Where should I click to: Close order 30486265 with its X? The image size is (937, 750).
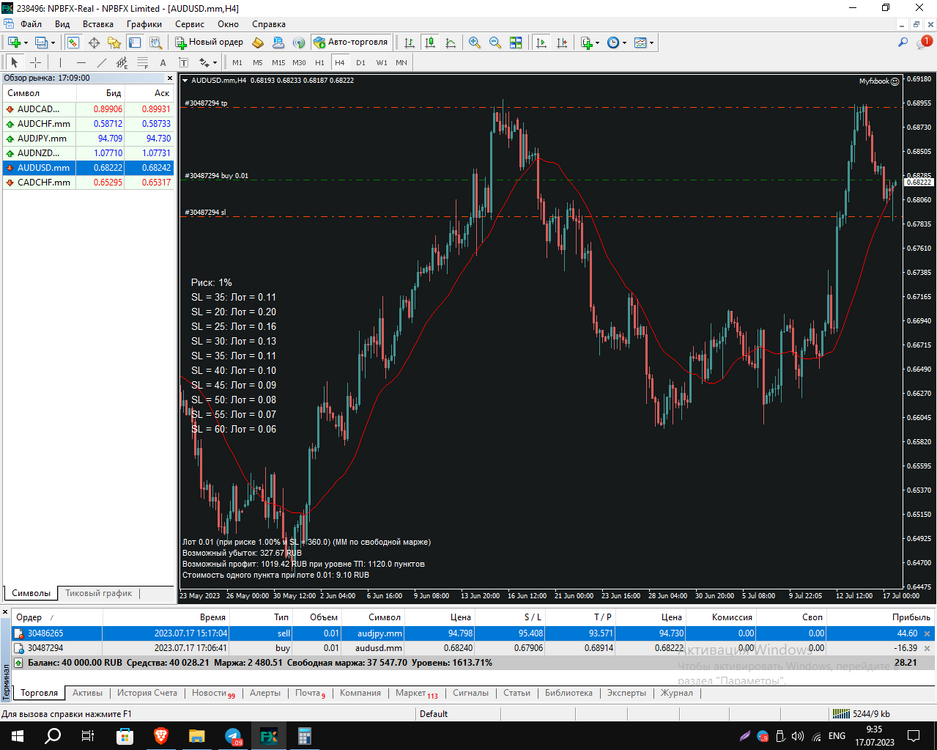(x=927, y=633)
